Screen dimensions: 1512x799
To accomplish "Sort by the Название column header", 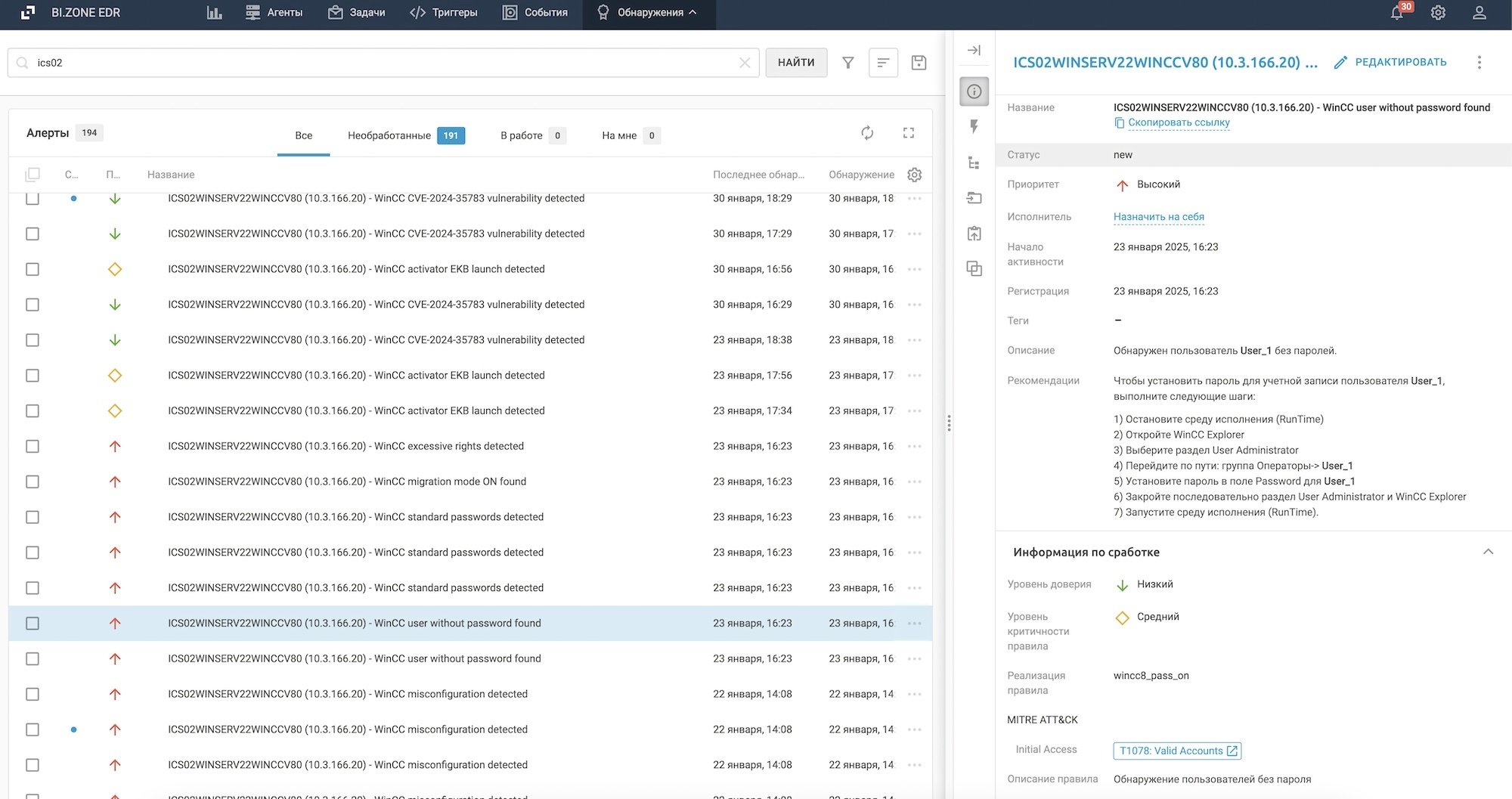I will (x=171, y=175).
